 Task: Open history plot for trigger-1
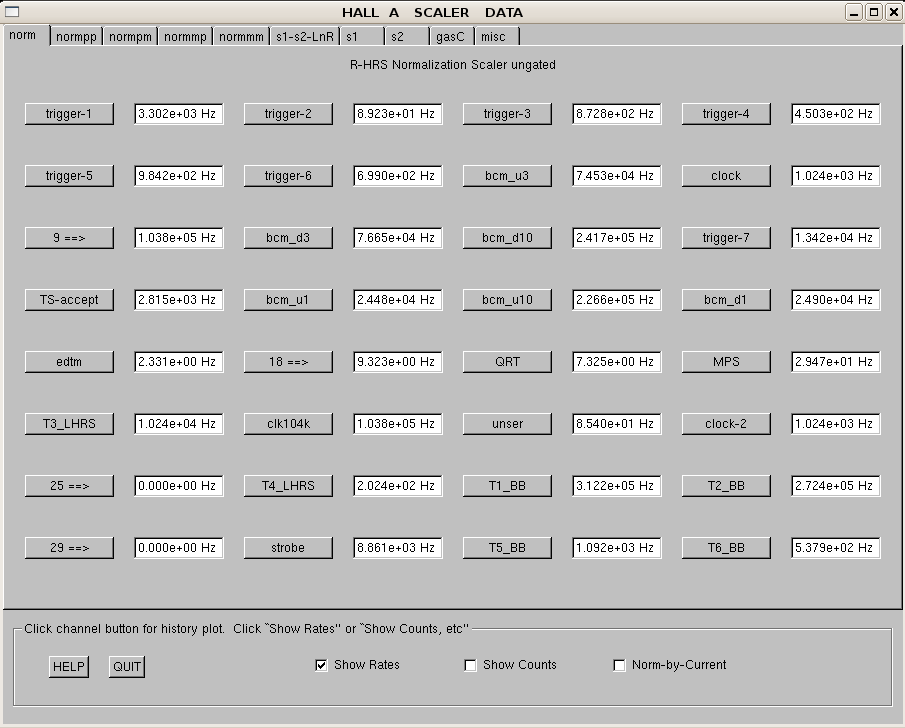click(69, 114)
